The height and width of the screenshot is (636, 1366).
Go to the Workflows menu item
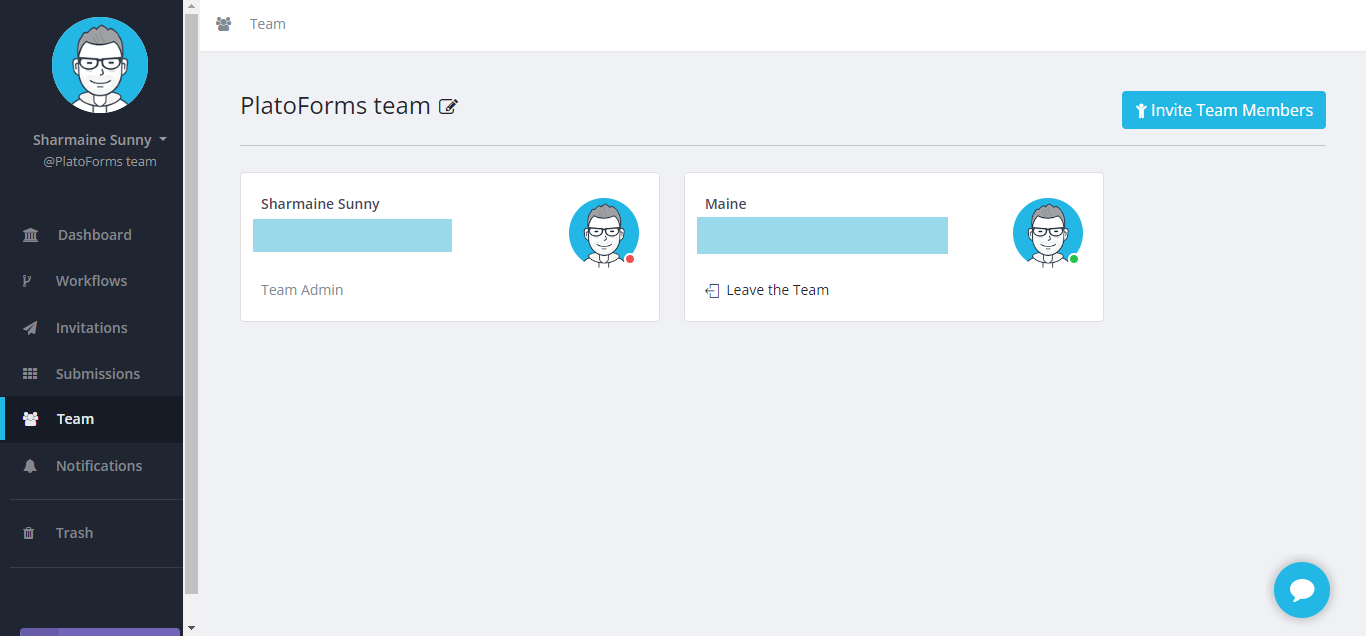pos(91,281)
